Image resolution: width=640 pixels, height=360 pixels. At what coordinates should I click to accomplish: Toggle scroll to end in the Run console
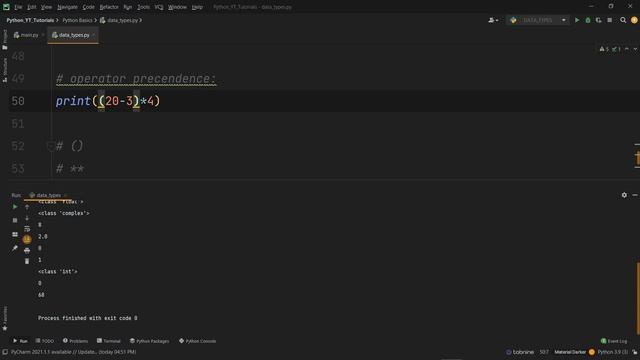(x=27, y=240)
